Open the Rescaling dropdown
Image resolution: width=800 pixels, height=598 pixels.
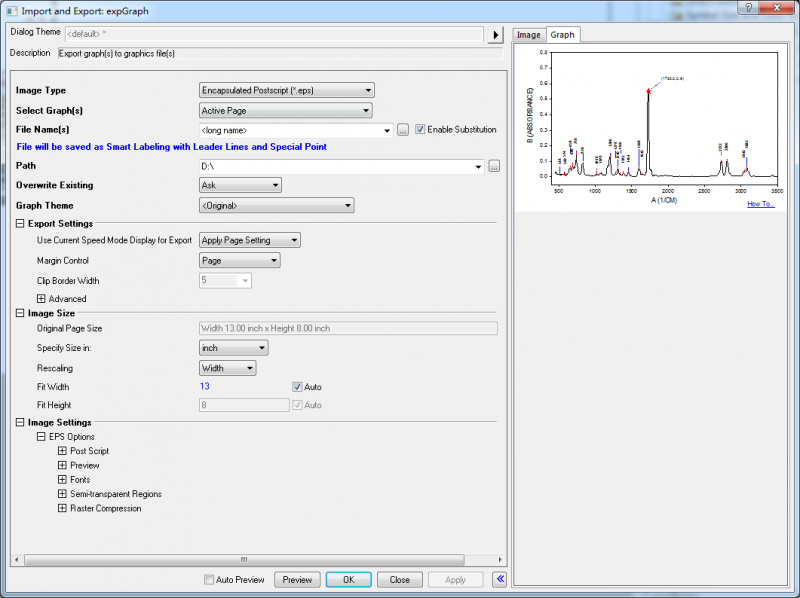point(228,368)
